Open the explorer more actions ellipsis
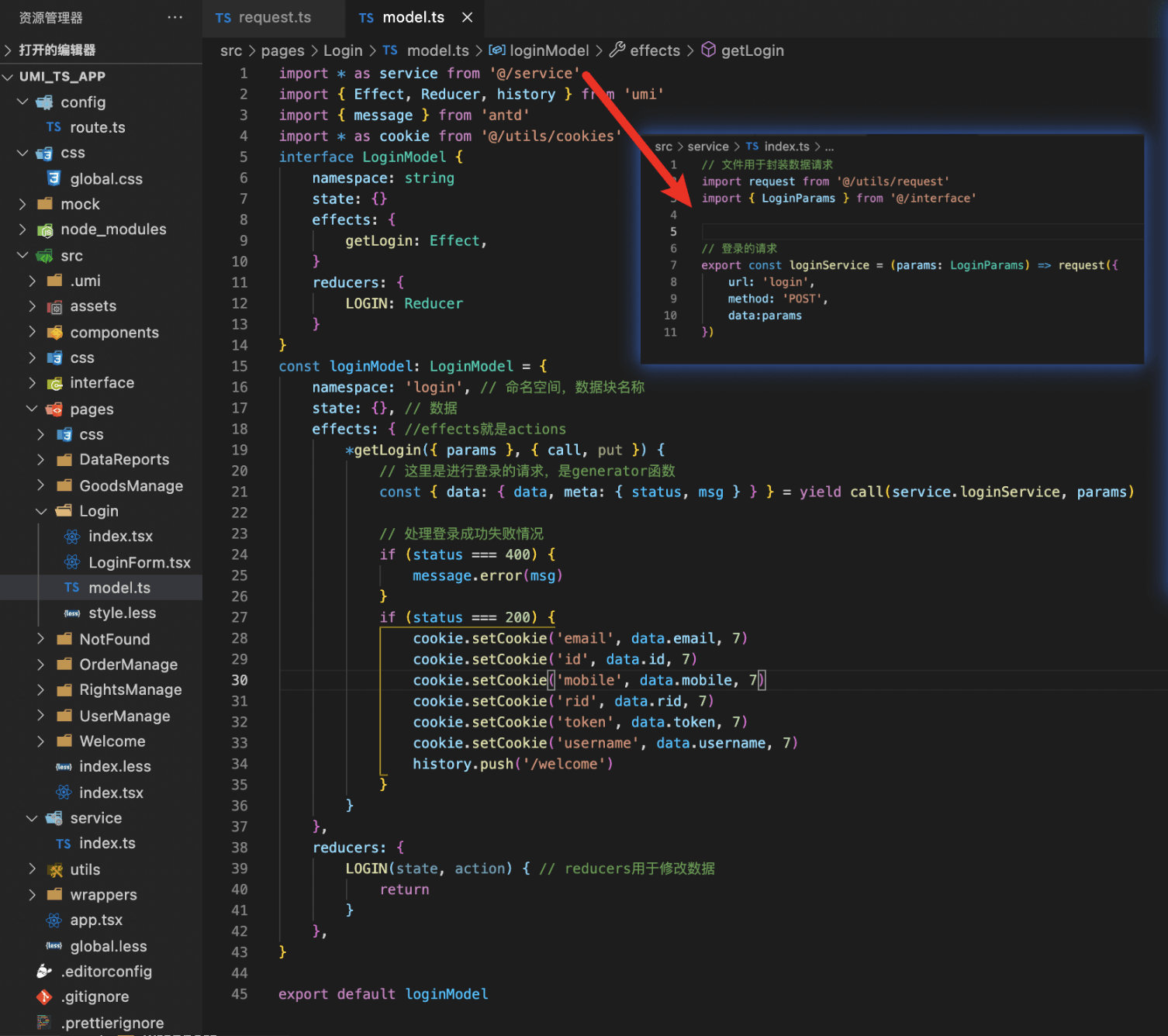The image size is (1168, 1036). click(x=175, y=17)
